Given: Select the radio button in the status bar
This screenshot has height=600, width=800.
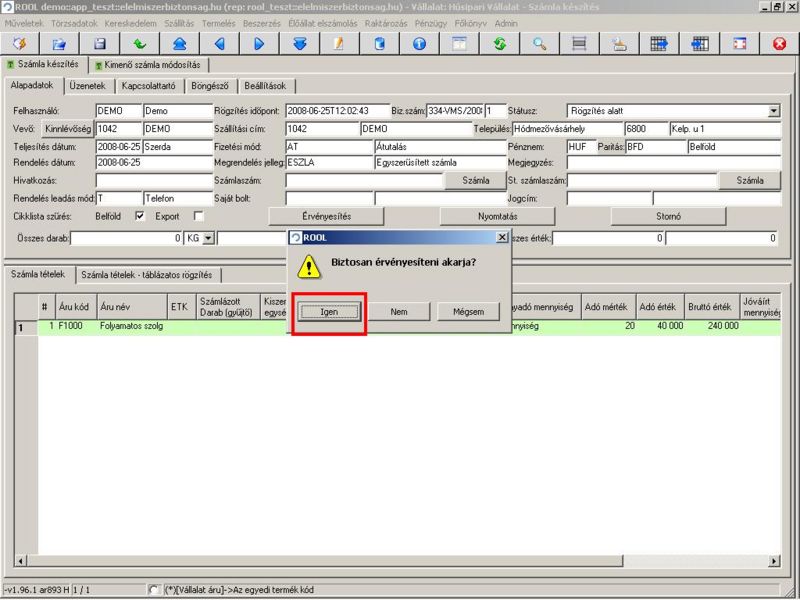Looking at the screenshot, I should [x=153, y=590].
